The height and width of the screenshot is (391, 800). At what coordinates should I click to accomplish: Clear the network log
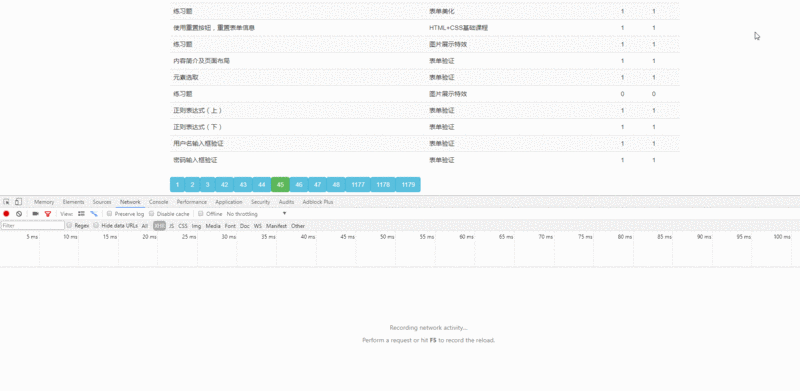(x=19, y=214)
